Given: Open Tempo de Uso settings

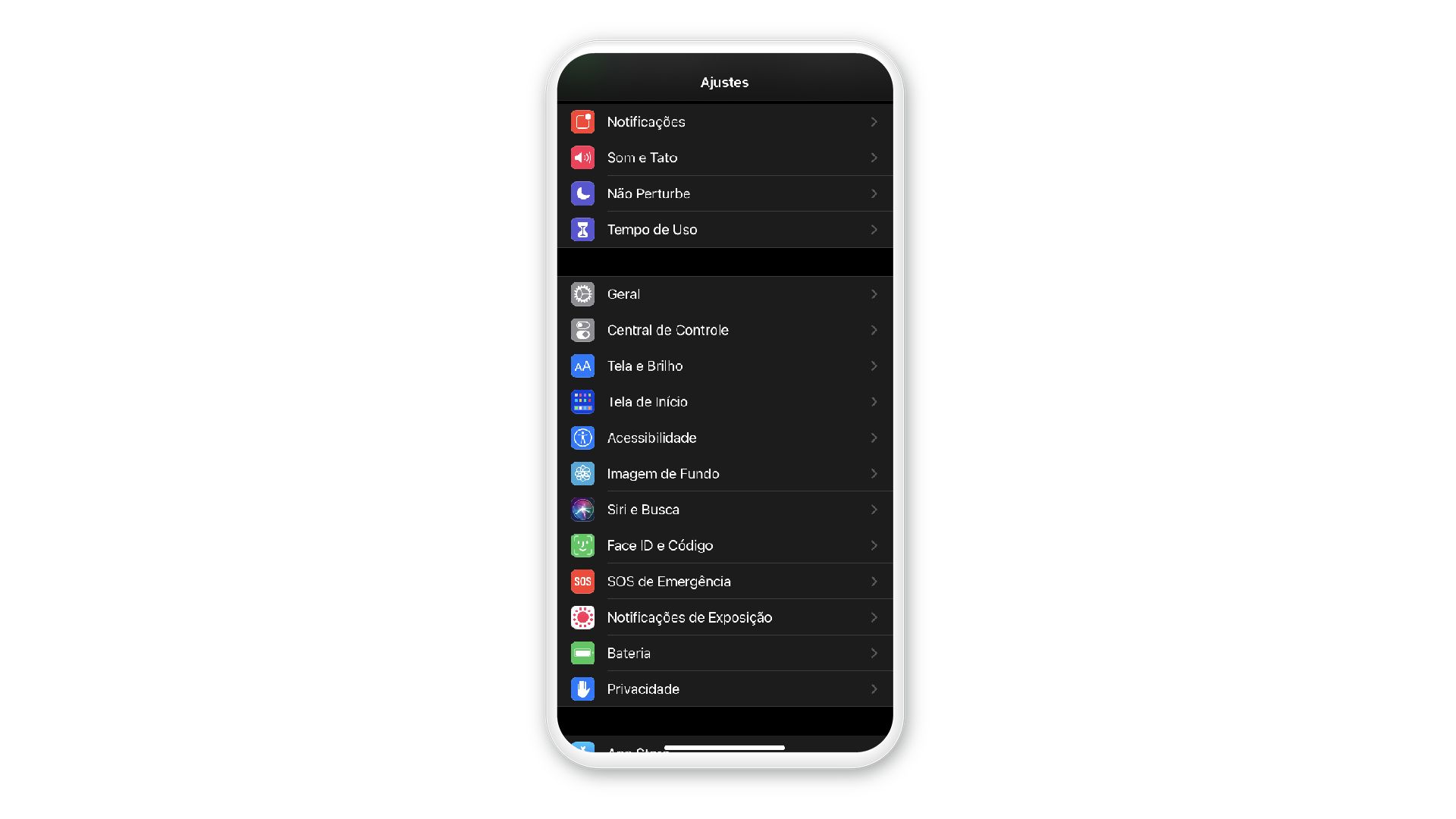Looking at the screenshot, I should click(x=728, y=229).
